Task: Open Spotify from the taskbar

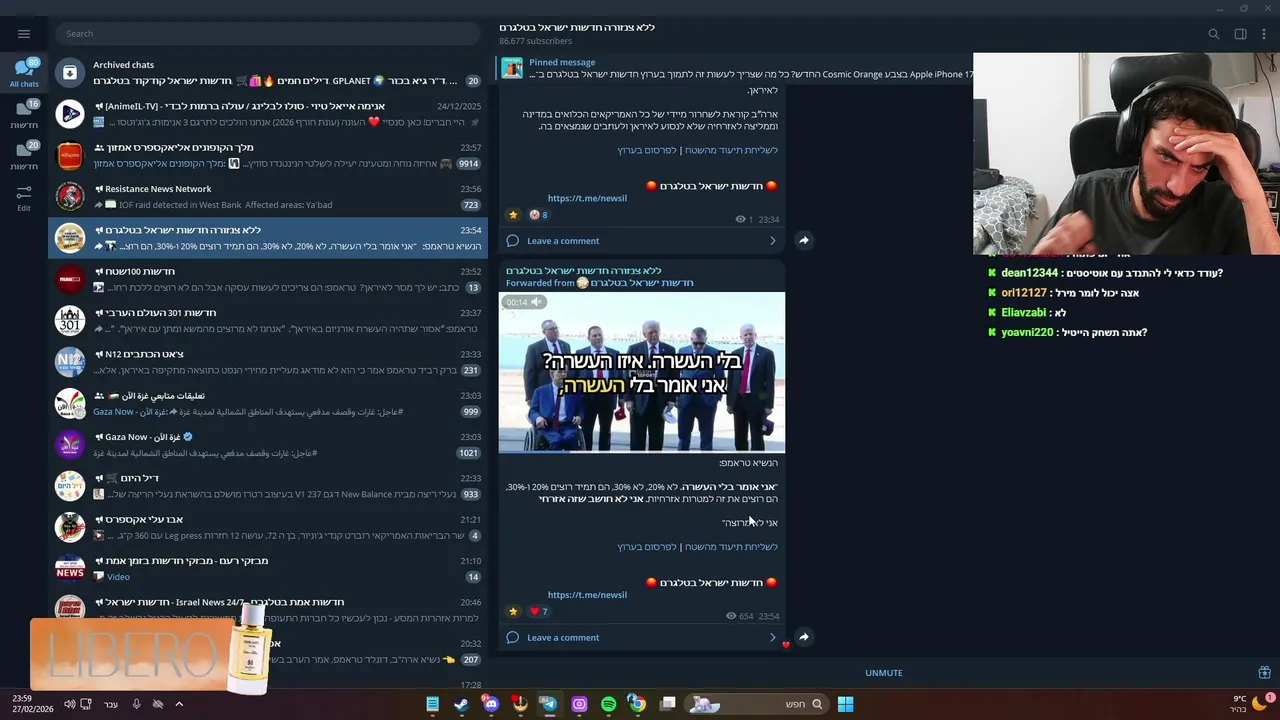Action: (x=608, y=704)
